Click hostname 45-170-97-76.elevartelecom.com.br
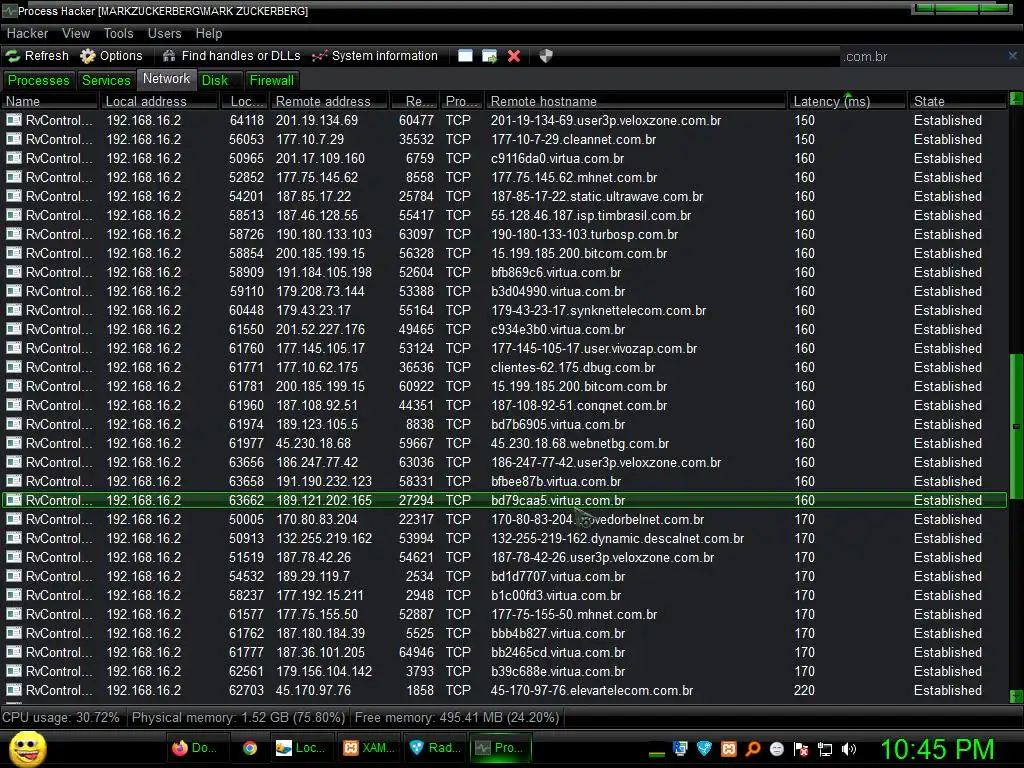 click(592, 690)
